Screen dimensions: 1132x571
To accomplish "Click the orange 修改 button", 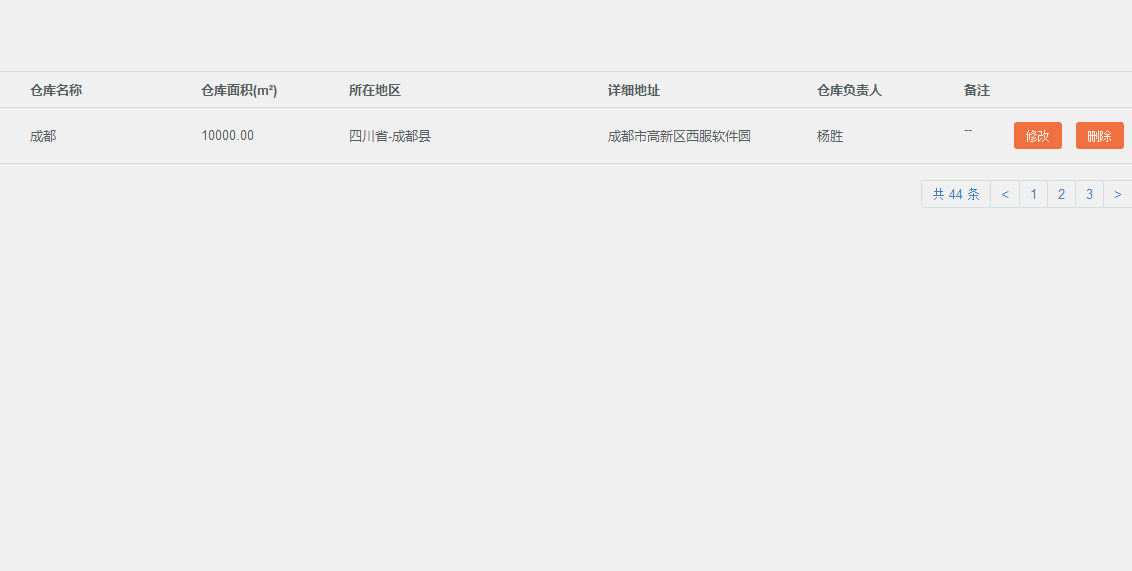I will click(1037, 136).
